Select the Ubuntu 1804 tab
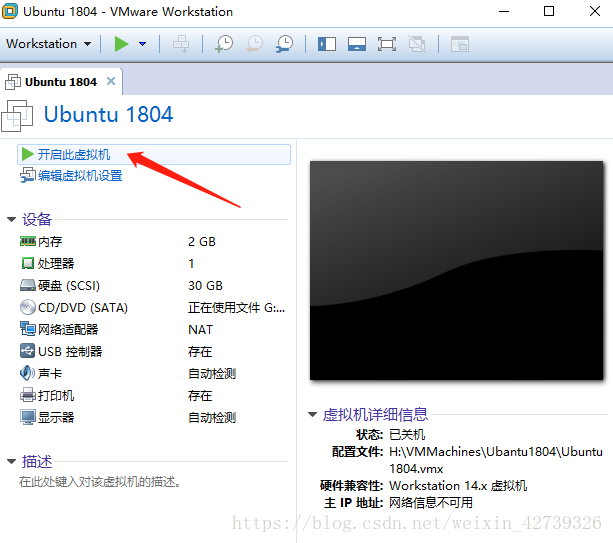 point(61,82)
